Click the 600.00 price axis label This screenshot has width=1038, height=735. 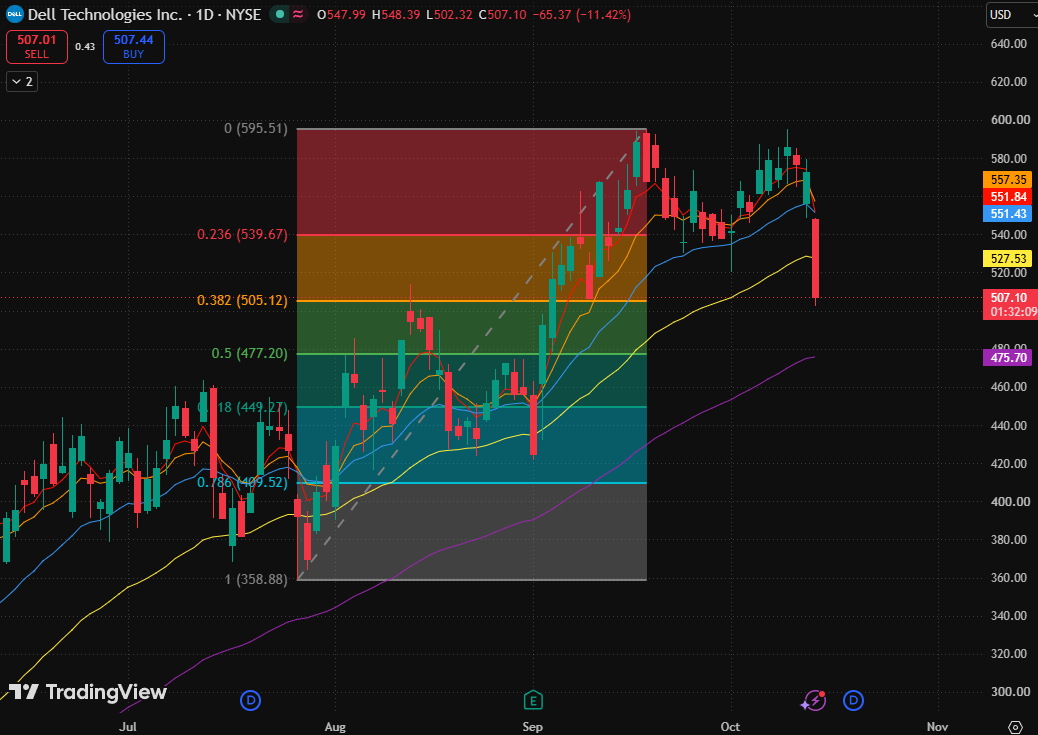click(1009, 120)
